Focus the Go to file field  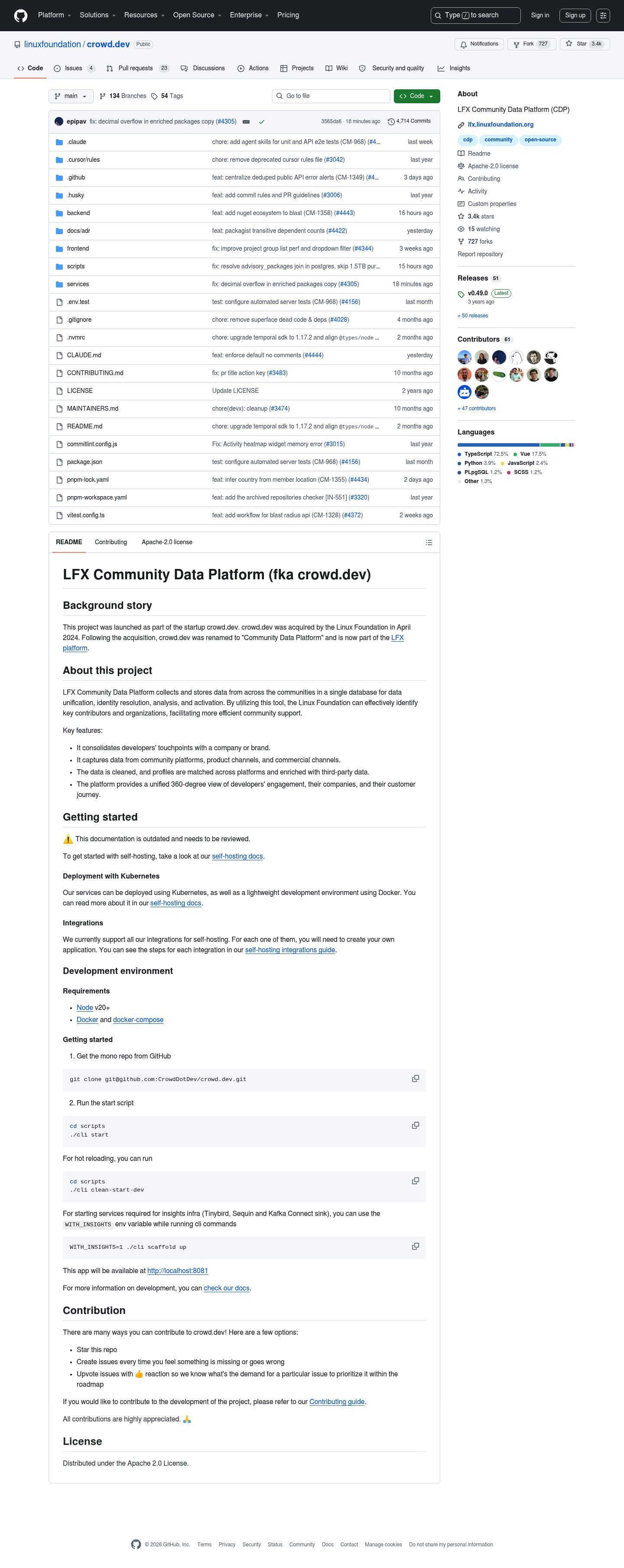point(331,96)
